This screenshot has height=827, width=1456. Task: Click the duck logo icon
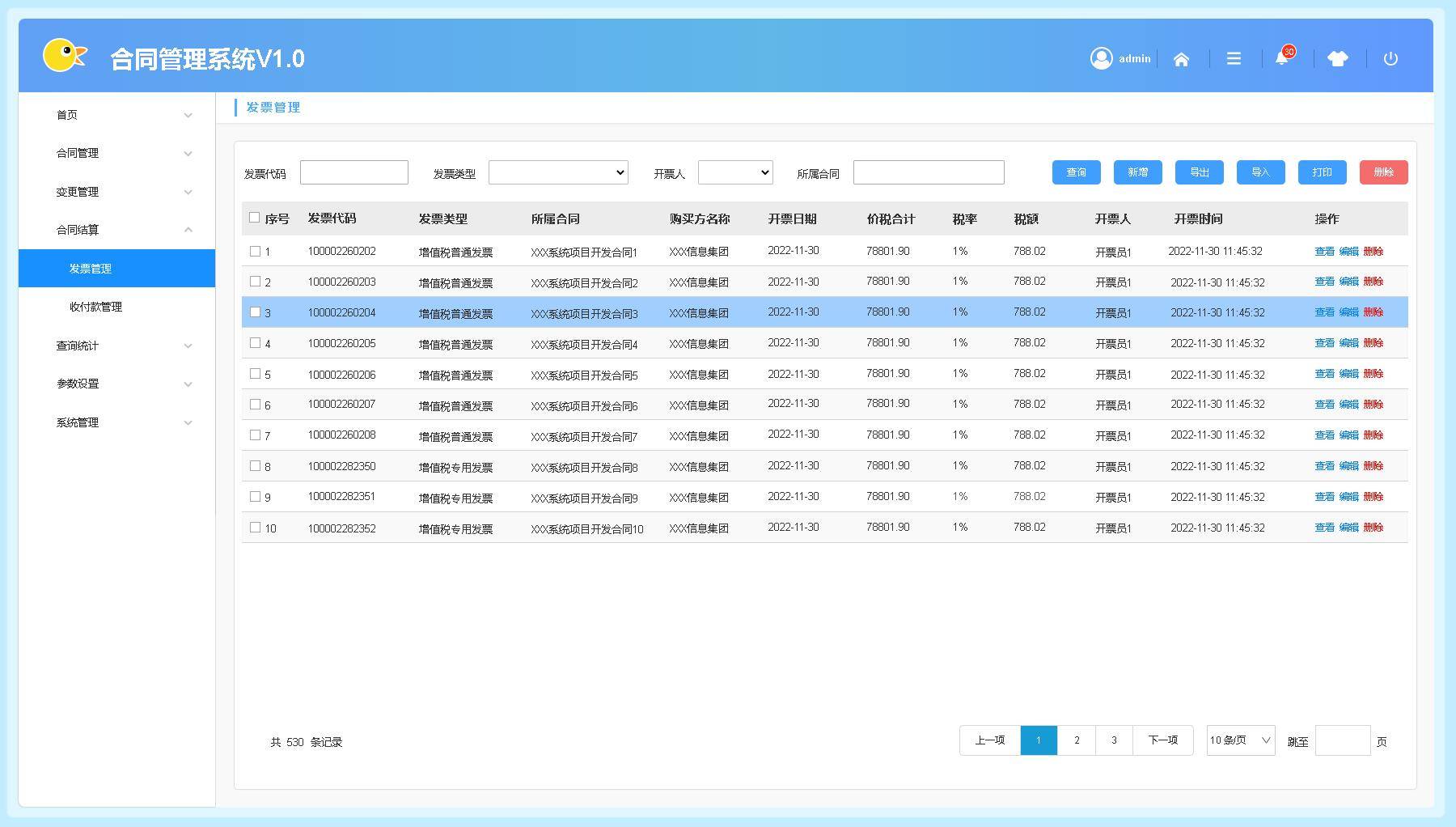pyautogui.click(x=64, y=55)
